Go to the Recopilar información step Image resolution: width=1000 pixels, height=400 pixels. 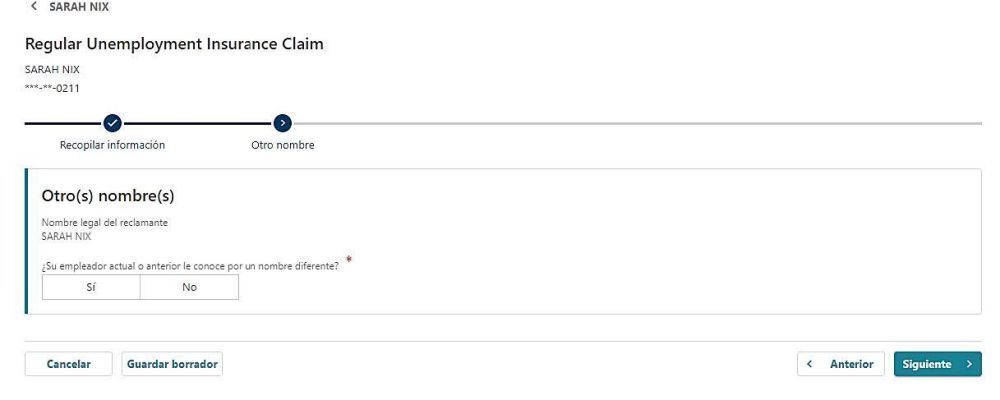tap(112, 145)
